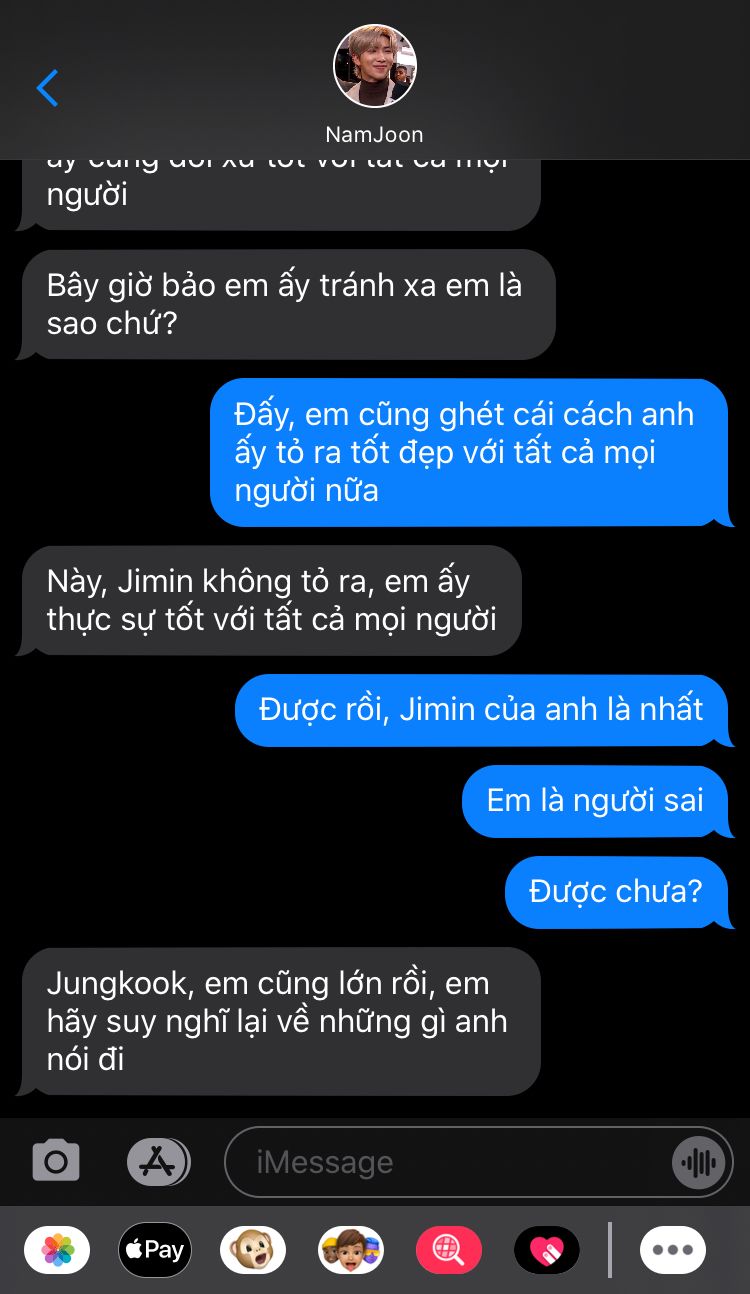Show more apps with ellipsis button
The width and height of the screenshot is (750, 1294).
[673, 1250]
